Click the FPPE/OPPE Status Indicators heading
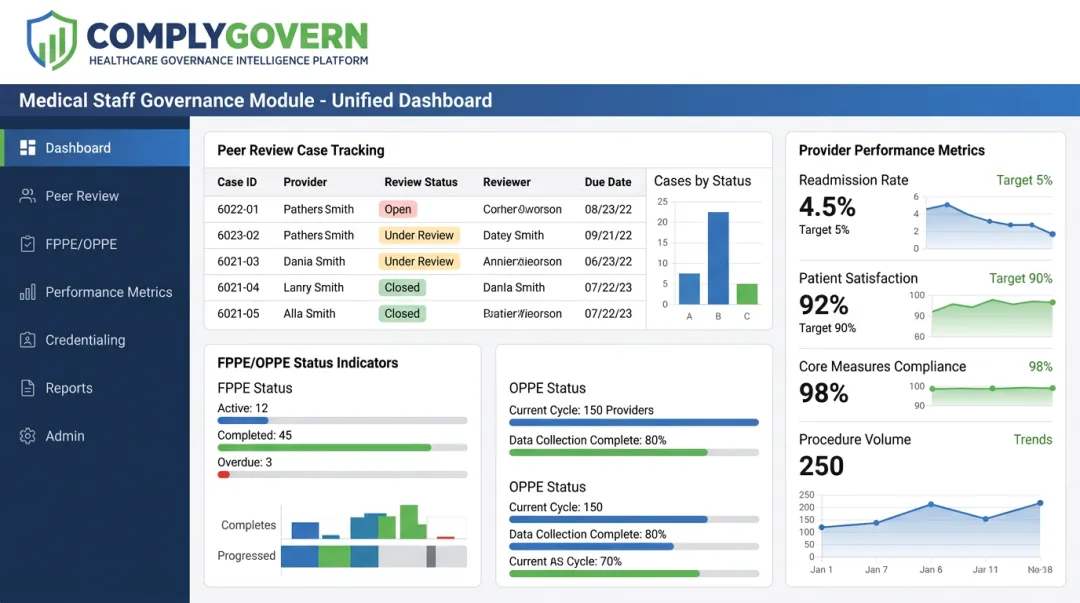 click(x=308, y=362)
